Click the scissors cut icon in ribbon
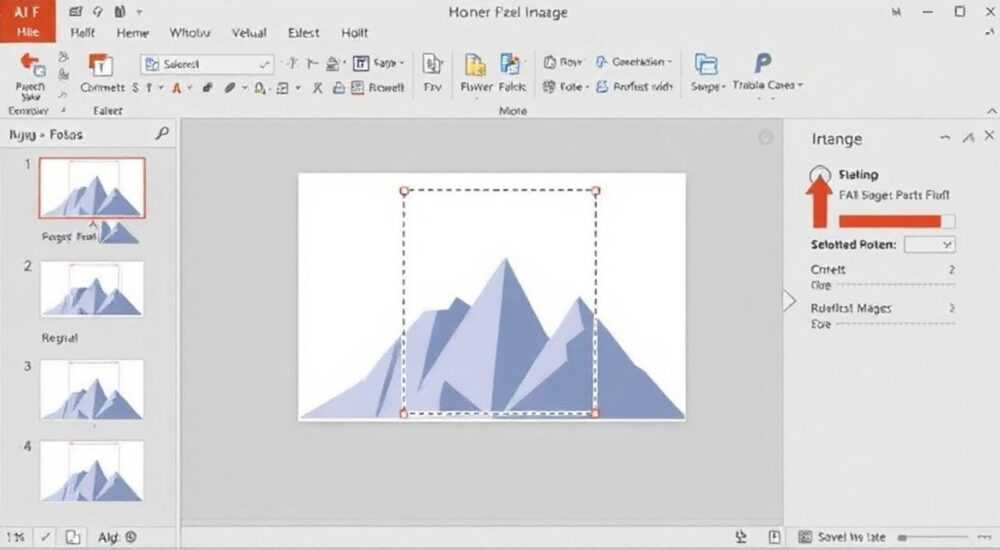Viewport: 1000px width, 550px height. coord(317,88)
